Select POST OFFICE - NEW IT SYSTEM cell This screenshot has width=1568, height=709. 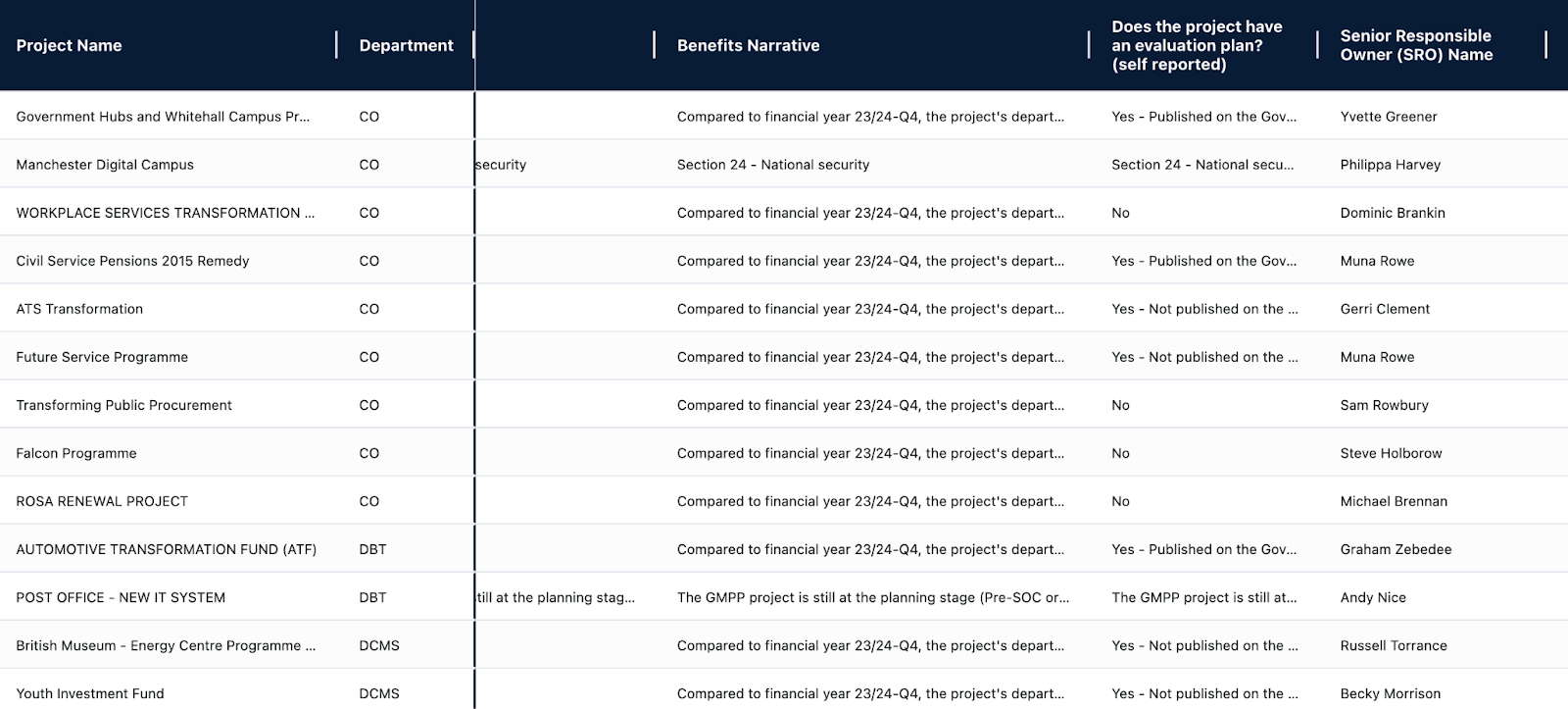[121, 597]
